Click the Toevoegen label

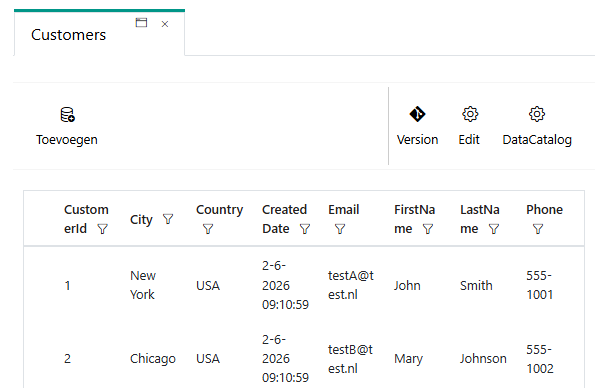pyautogui.click(x=67, y=139)
